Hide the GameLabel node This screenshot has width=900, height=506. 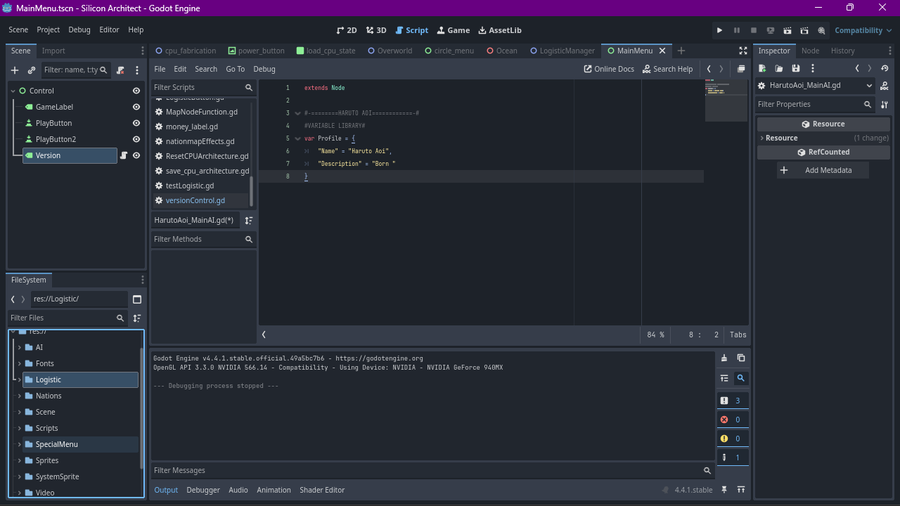[136, 107]
